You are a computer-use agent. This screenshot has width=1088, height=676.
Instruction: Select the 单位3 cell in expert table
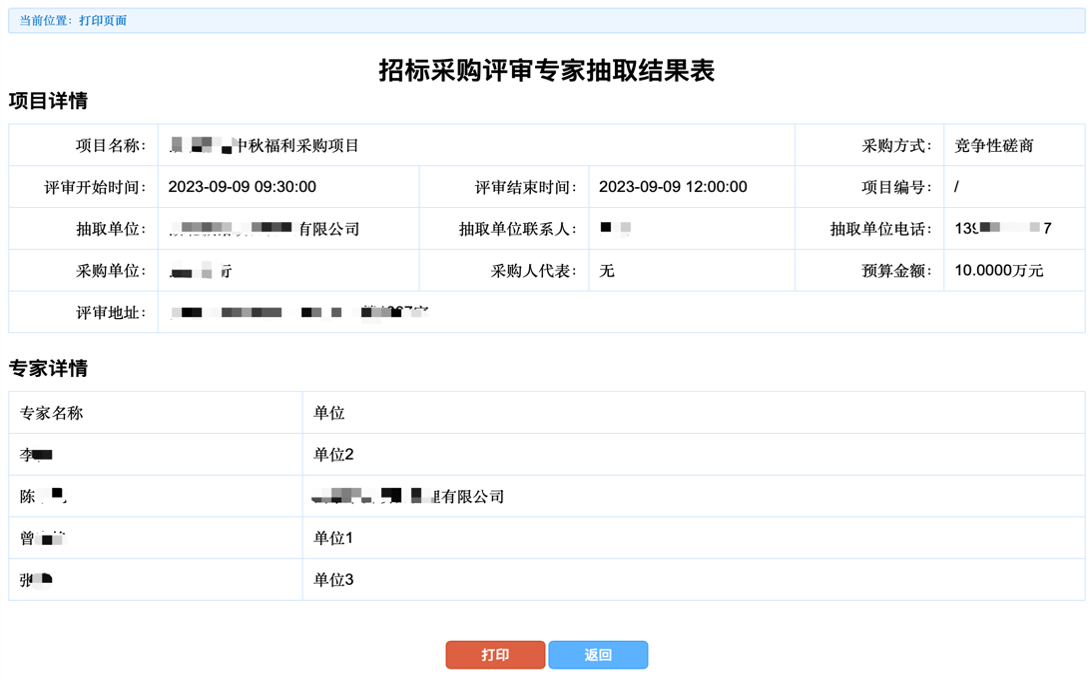coord(334,580)
